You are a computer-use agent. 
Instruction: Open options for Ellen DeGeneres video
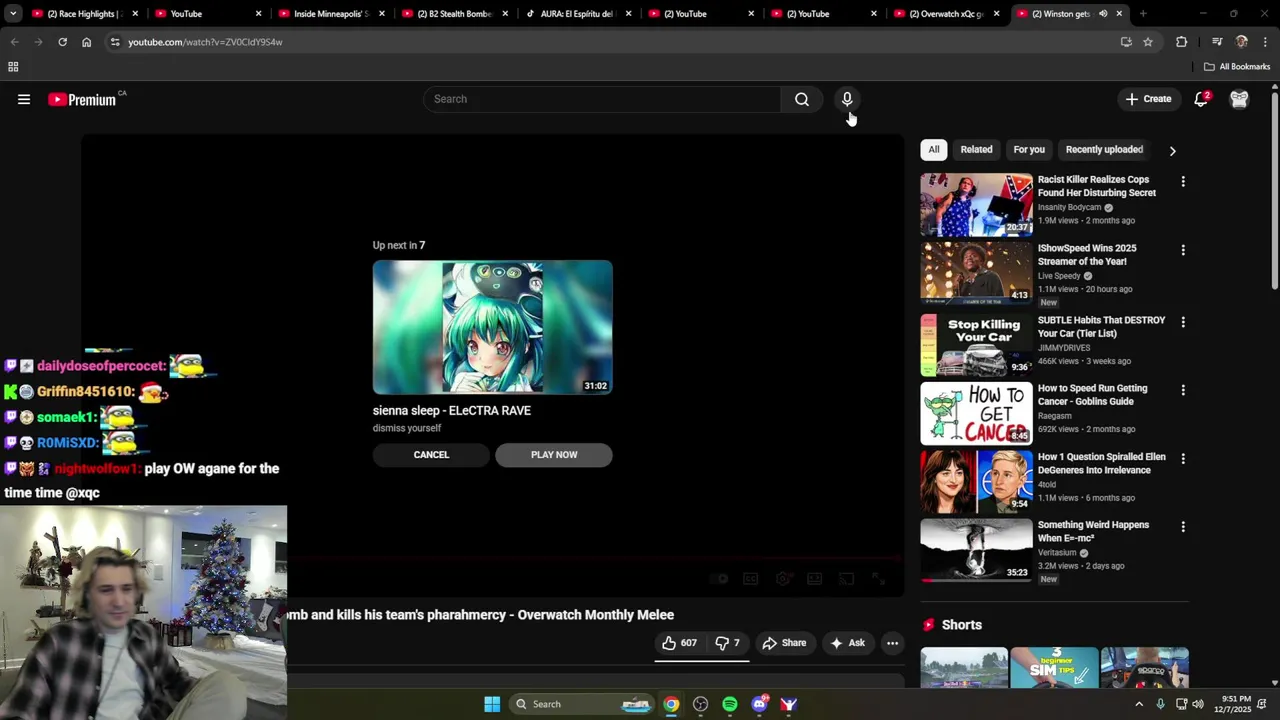coord(1183,459)
